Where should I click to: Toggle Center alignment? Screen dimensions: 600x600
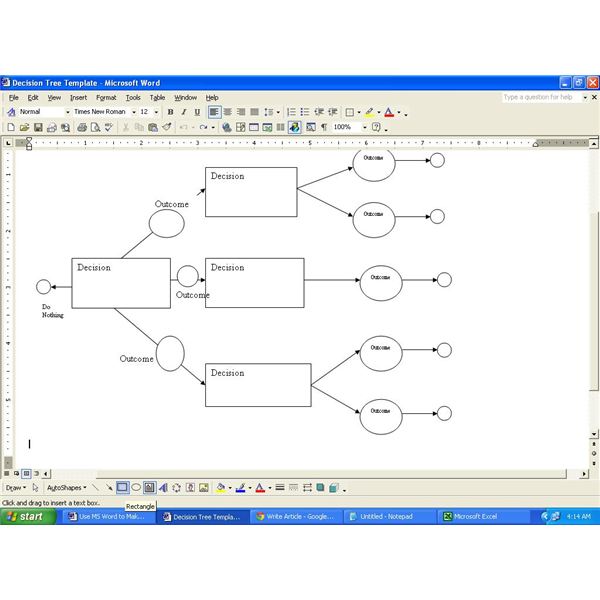pos(228,112)
